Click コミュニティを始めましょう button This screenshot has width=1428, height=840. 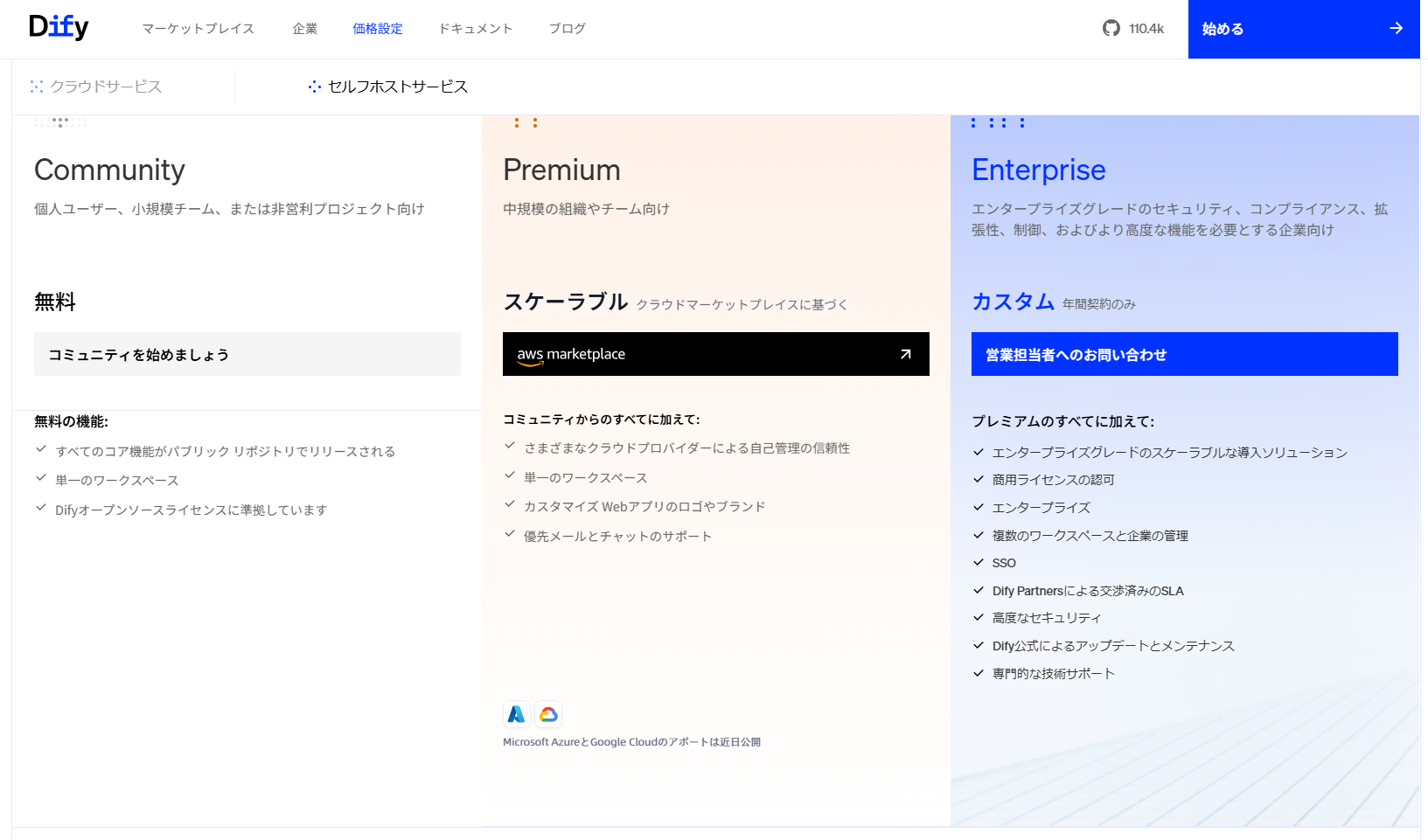(x=247, y=354)
